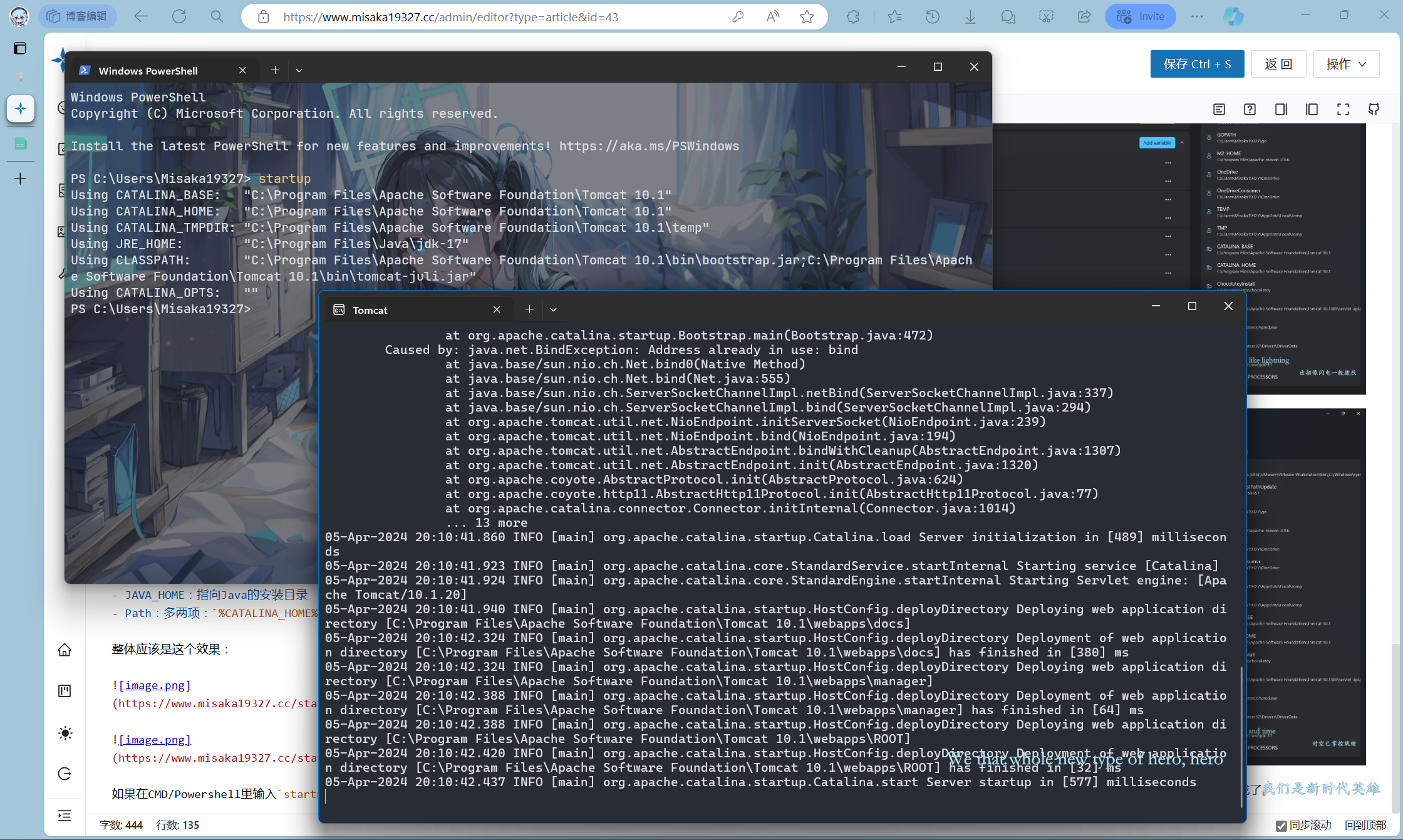
Task: Switch to the green sheet vertical tab
Action: coord(20,144)
